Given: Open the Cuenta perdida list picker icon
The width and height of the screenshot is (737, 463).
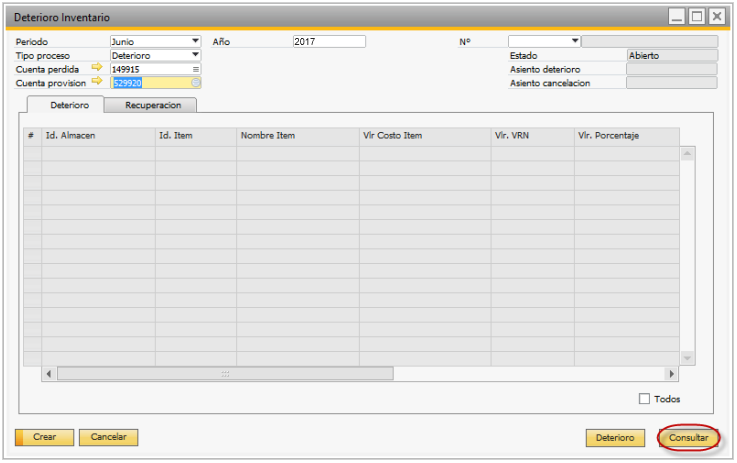Looking at the screenshot, I should point(196,69).
